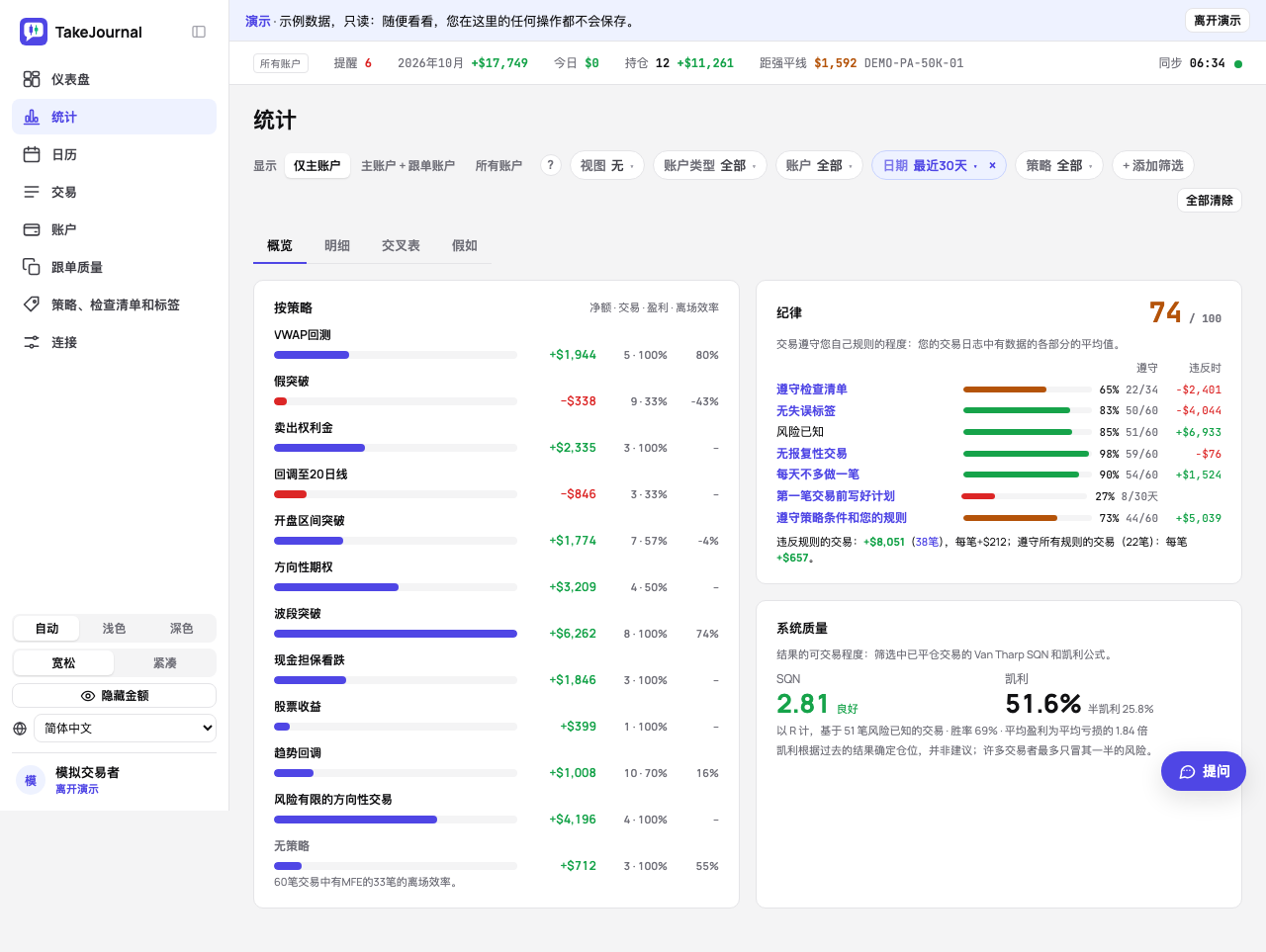Click the 连接 sliders icon
The height and width of the screenshot is (952, 1266).
coord(32,342)
